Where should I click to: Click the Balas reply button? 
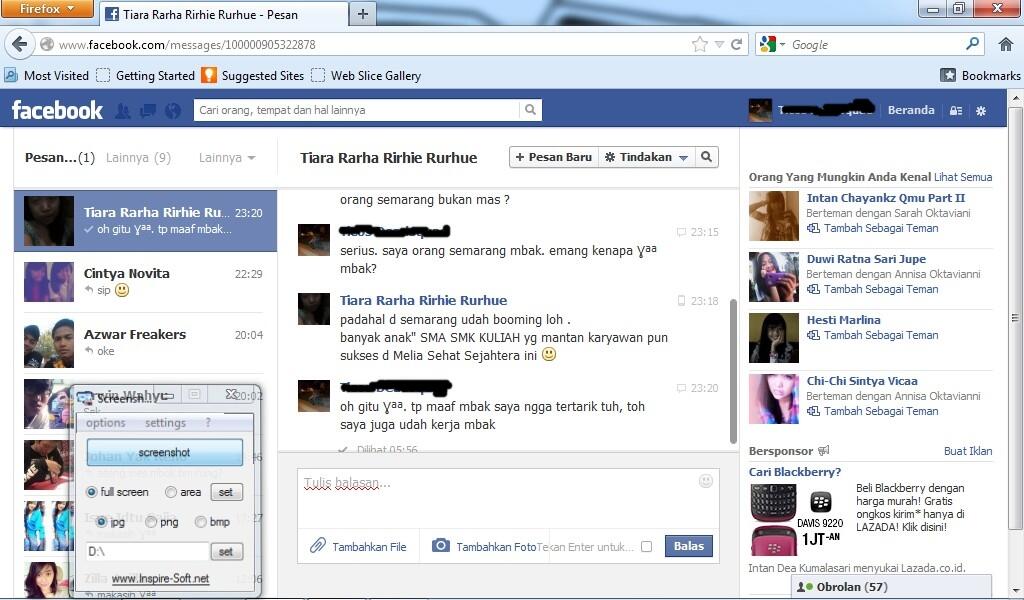(x=689, y=546)
